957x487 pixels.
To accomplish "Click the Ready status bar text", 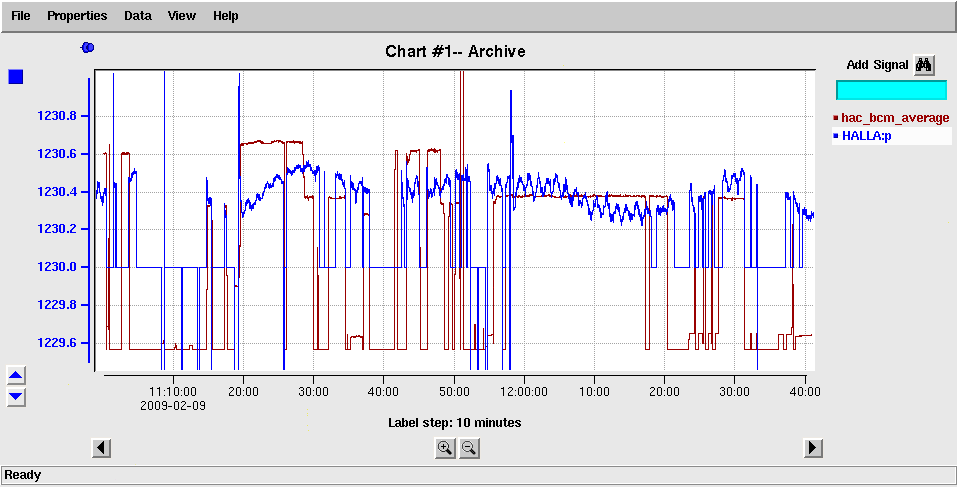I will click(23, 475).
